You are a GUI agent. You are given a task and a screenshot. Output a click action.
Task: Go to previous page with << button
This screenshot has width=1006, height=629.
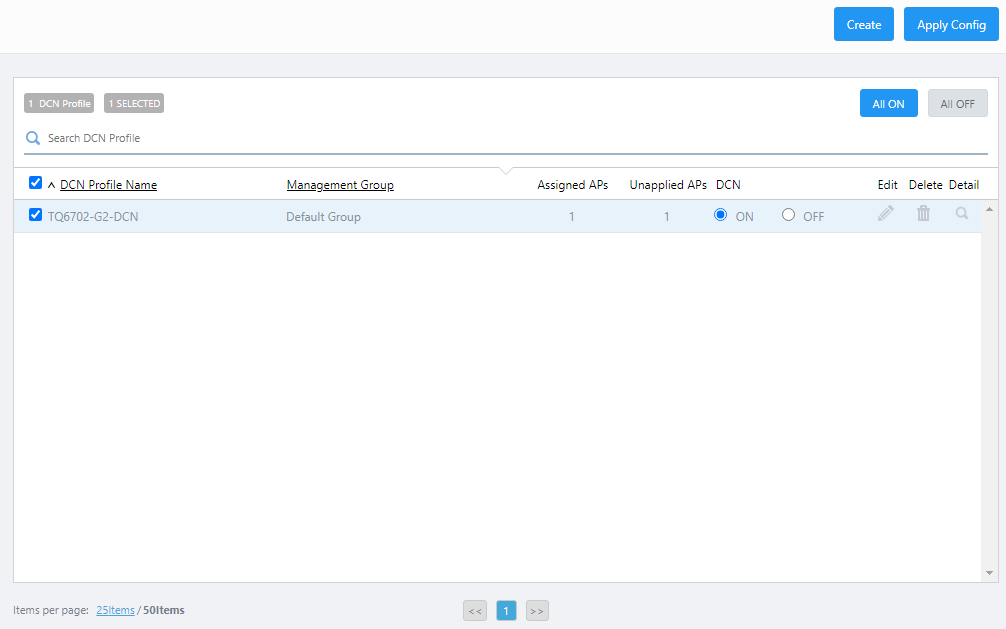[x=475, y=610]
